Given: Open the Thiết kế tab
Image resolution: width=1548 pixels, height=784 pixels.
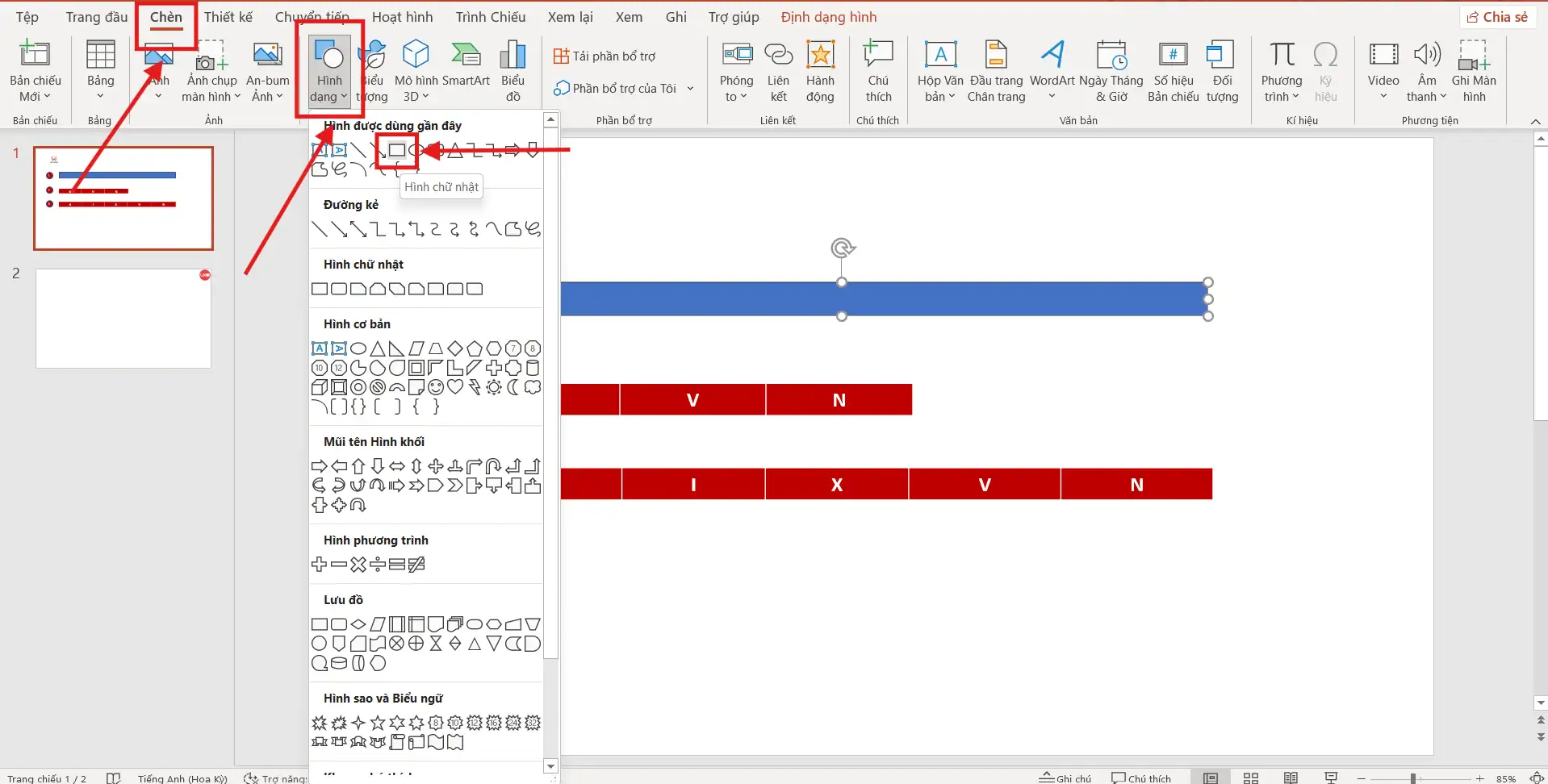Looking at the screenshot, I should tap(228, 17).
